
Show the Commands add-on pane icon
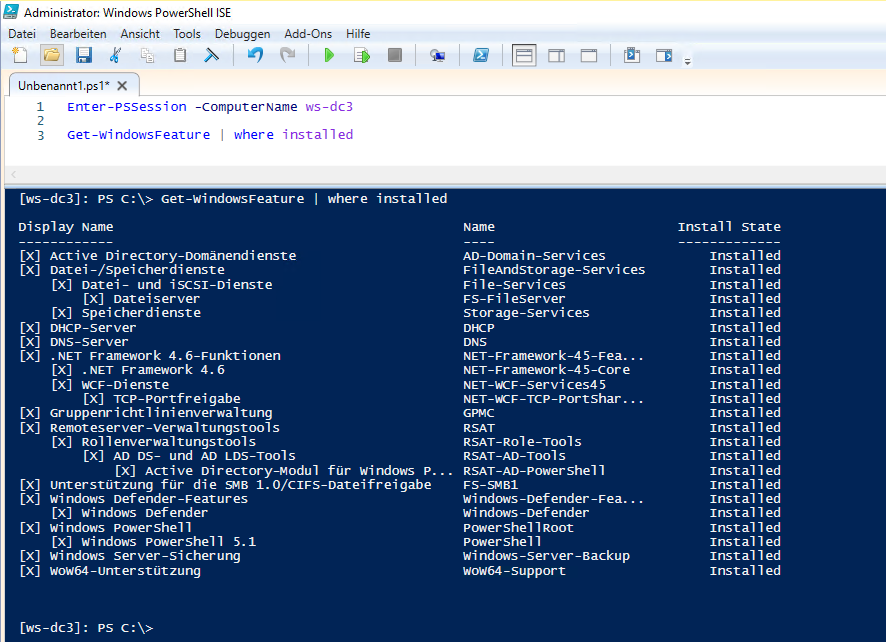tap(664, 55)
